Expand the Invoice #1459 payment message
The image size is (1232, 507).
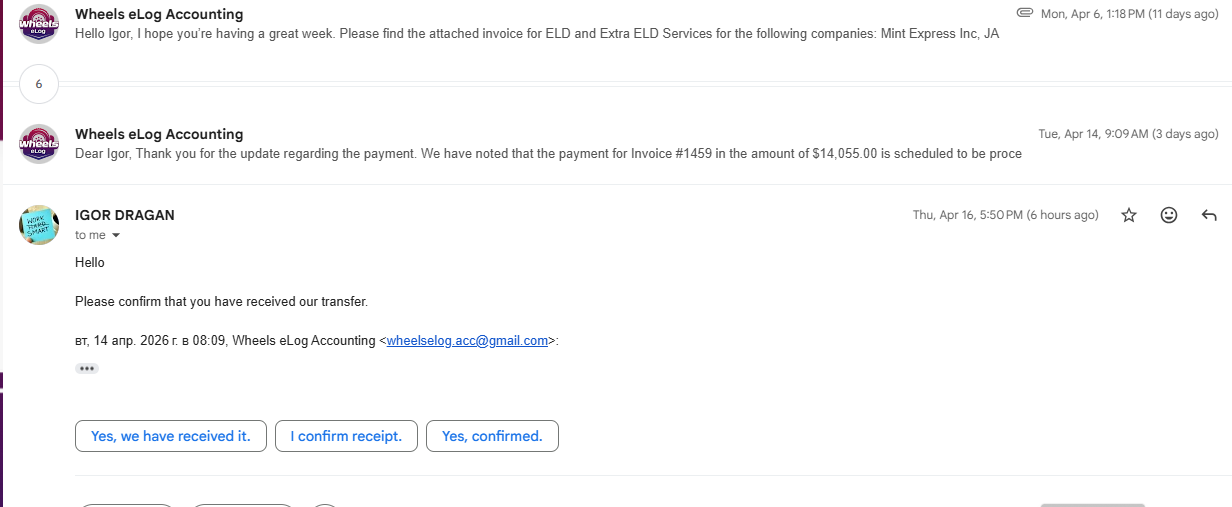pyautogui.click(x=548, y=154)
